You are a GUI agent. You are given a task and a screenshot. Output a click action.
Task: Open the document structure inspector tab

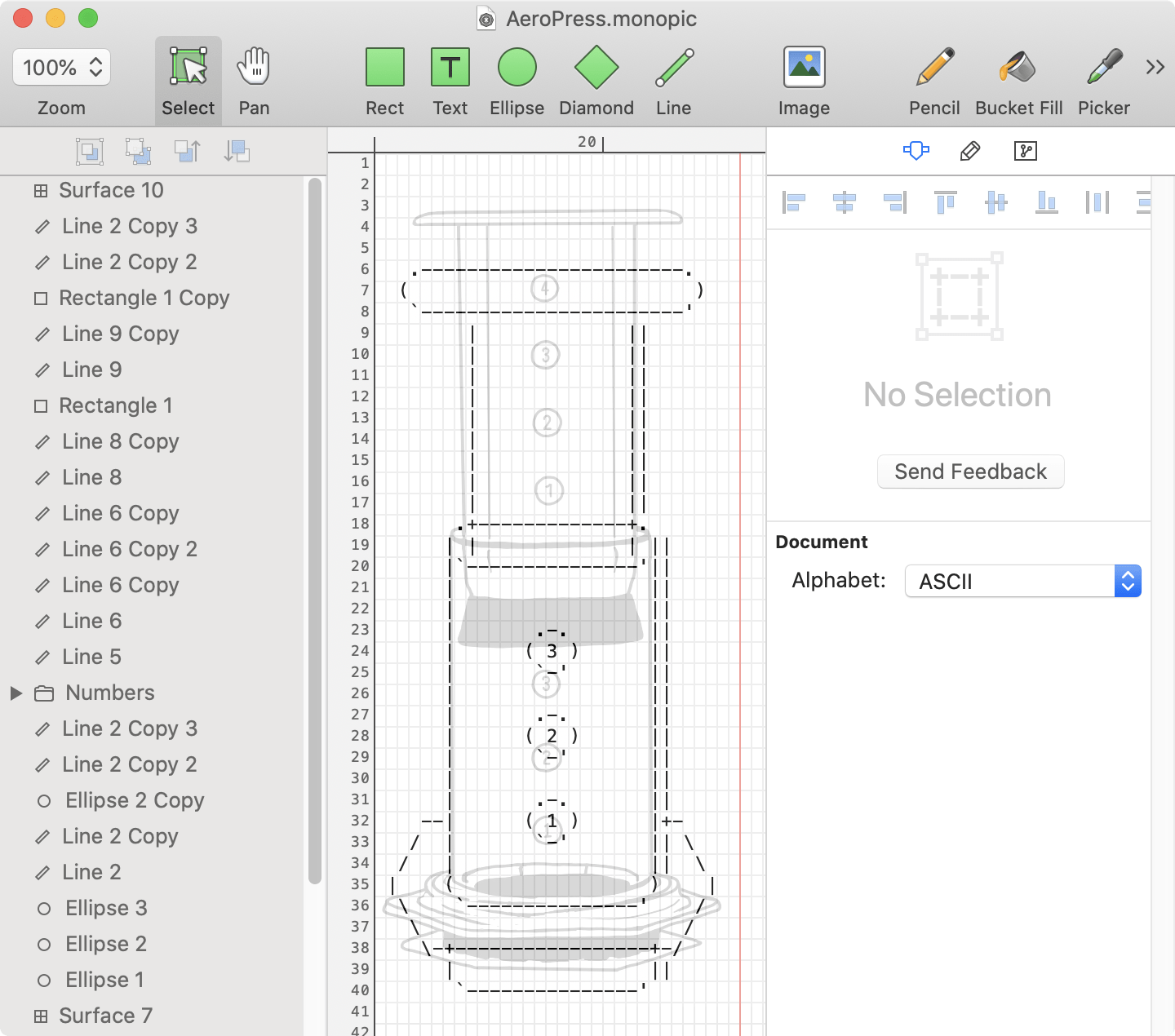[x=1026, y=151]
